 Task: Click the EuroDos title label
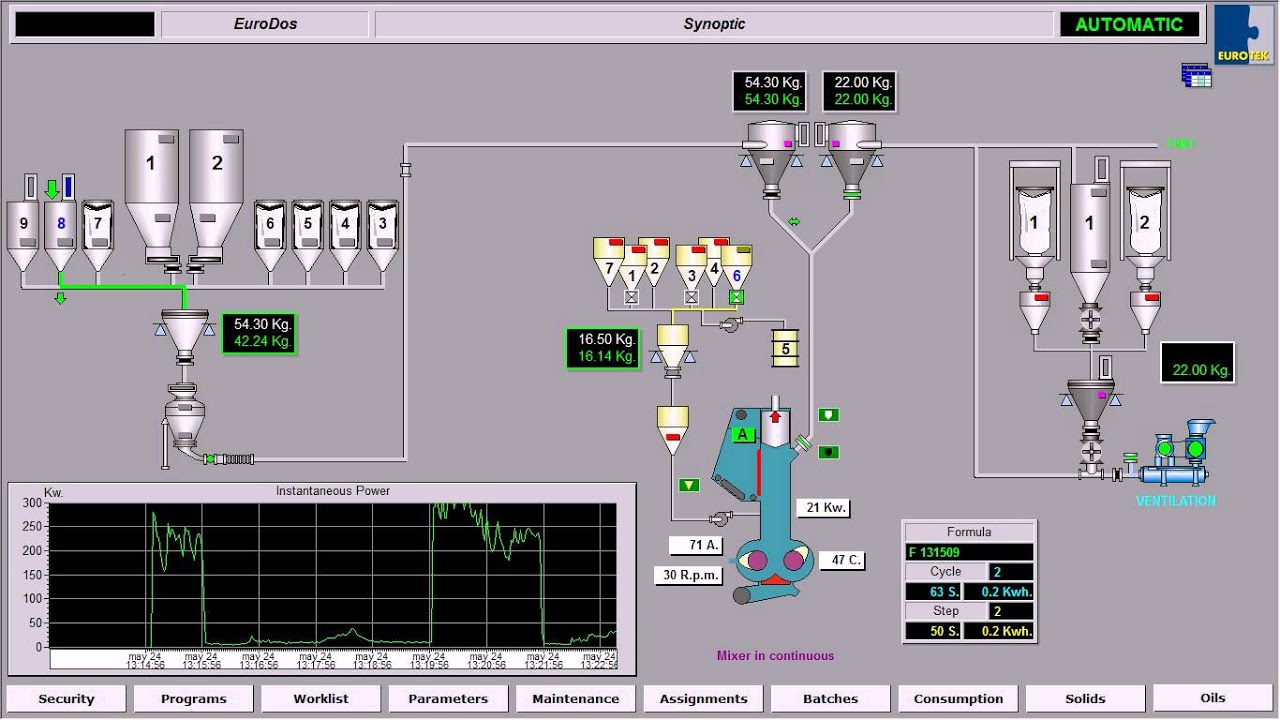click(265, 24)
